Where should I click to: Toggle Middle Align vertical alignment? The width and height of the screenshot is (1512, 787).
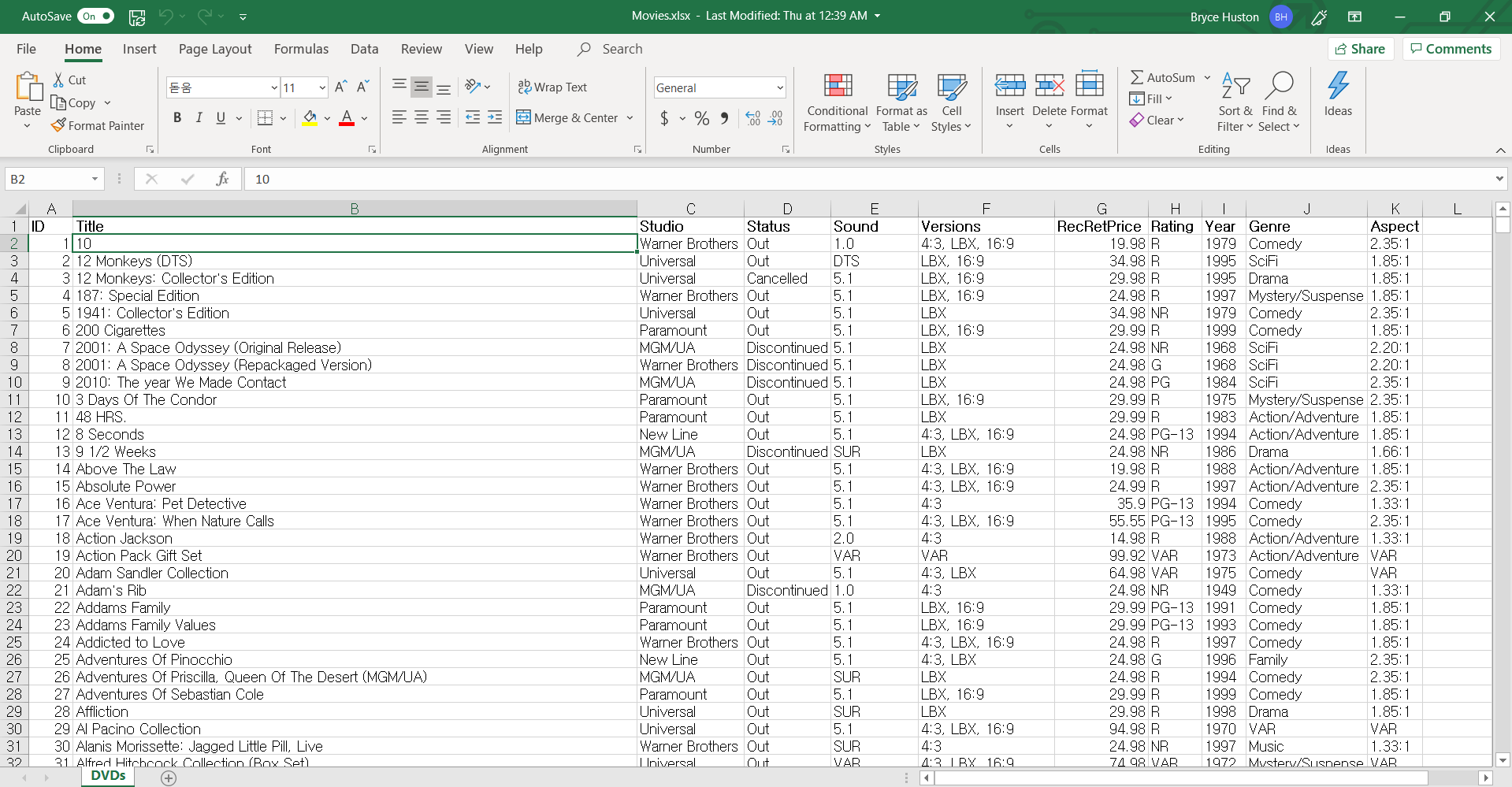422,87
